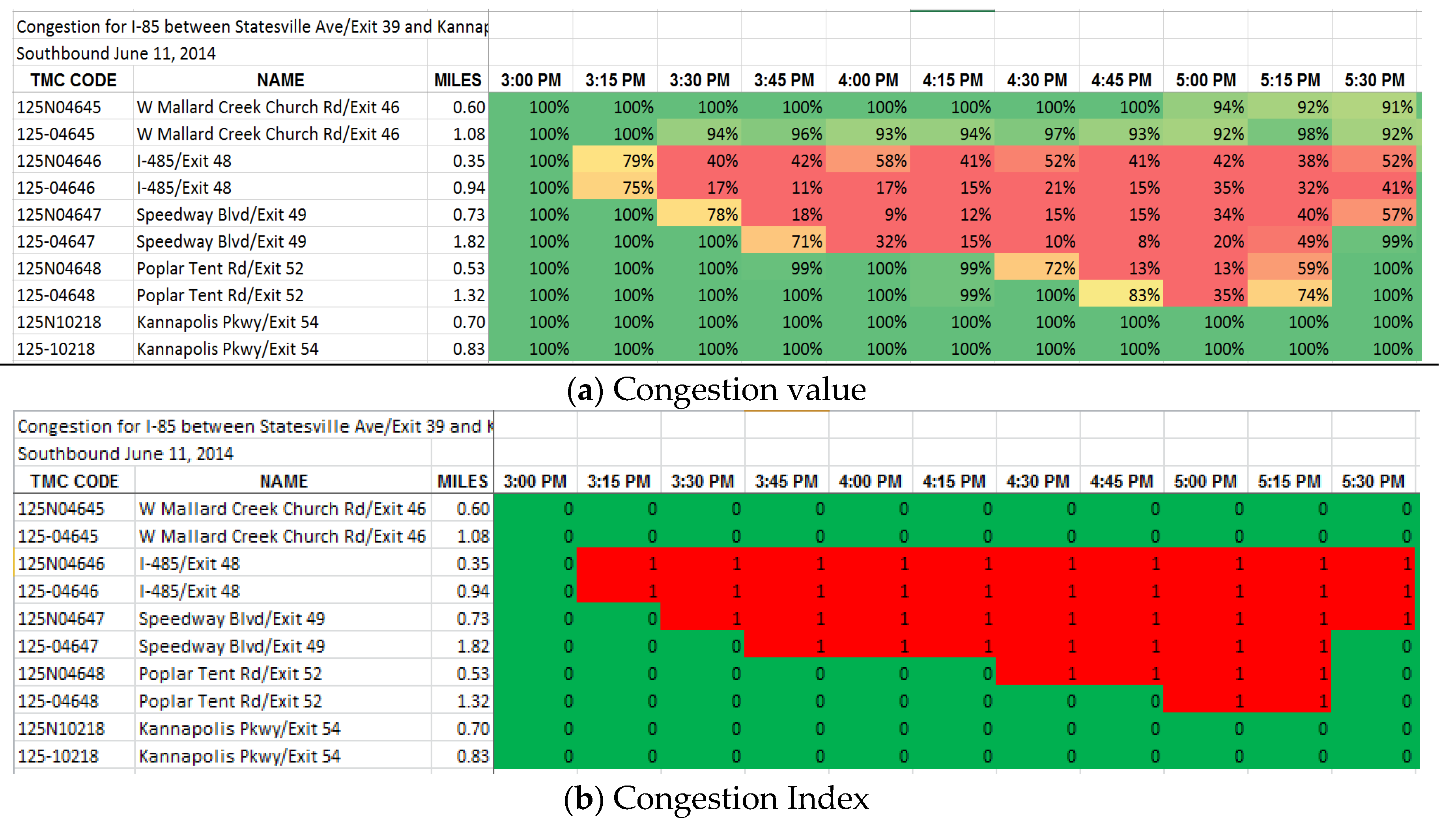
Task: Select the 8% cell at 4:45 PM
Action: point(1121,242)
